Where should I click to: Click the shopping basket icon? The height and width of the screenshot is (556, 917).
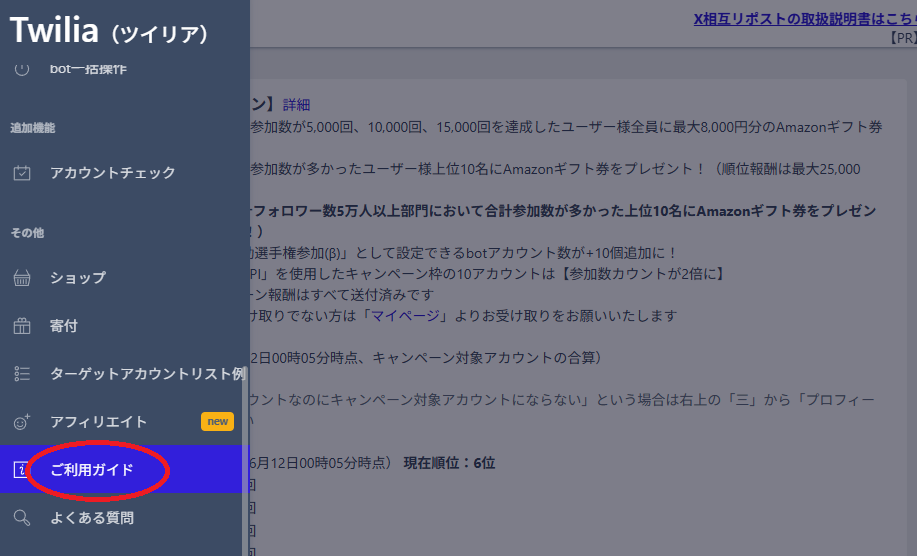pyautogui.click(x=22, y=278)
